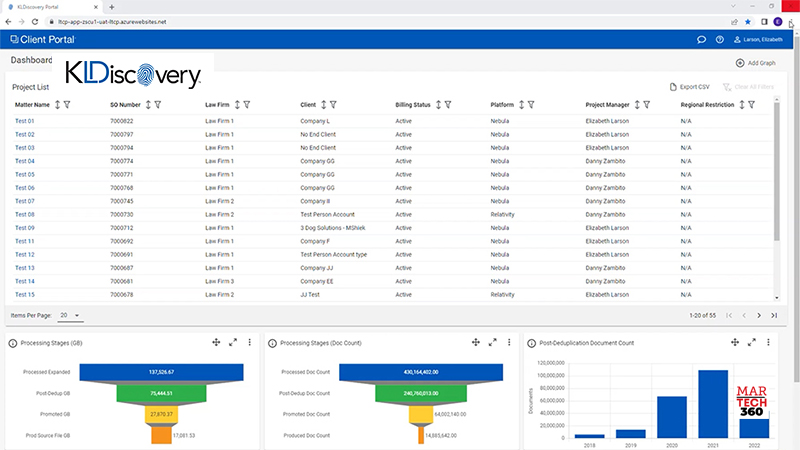800x450 pixels.
Task: Click Clear All Filters
Action: 748,87
